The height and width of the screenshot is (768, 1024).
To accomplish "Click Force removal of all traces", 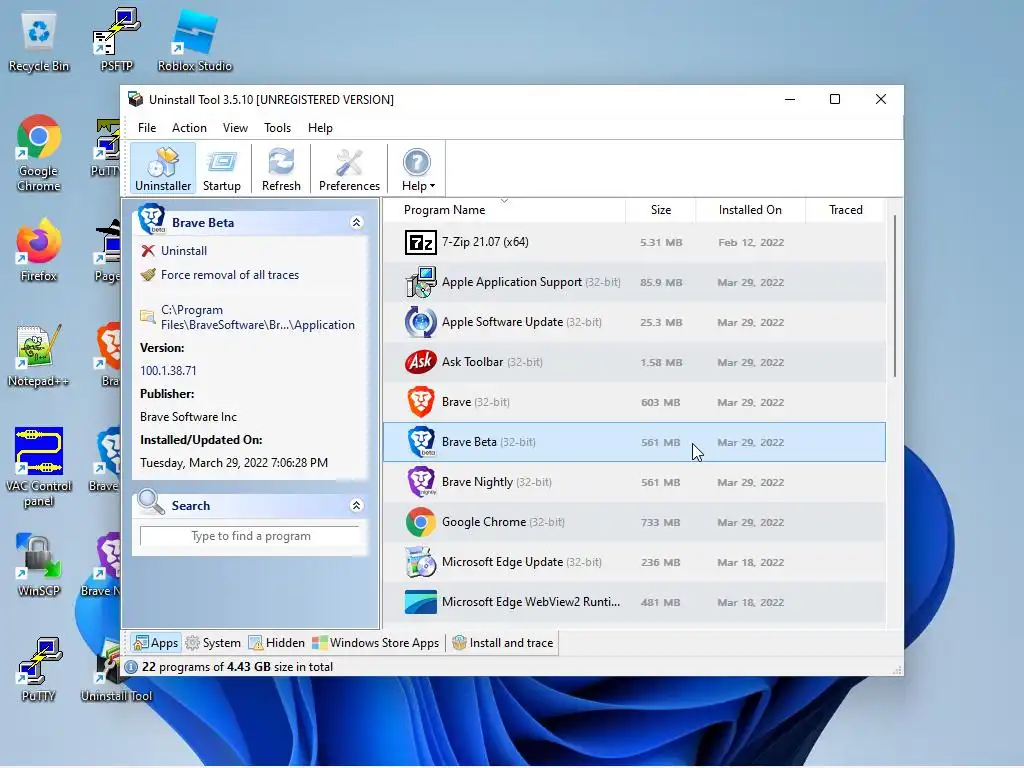I will tap(230, 275).
